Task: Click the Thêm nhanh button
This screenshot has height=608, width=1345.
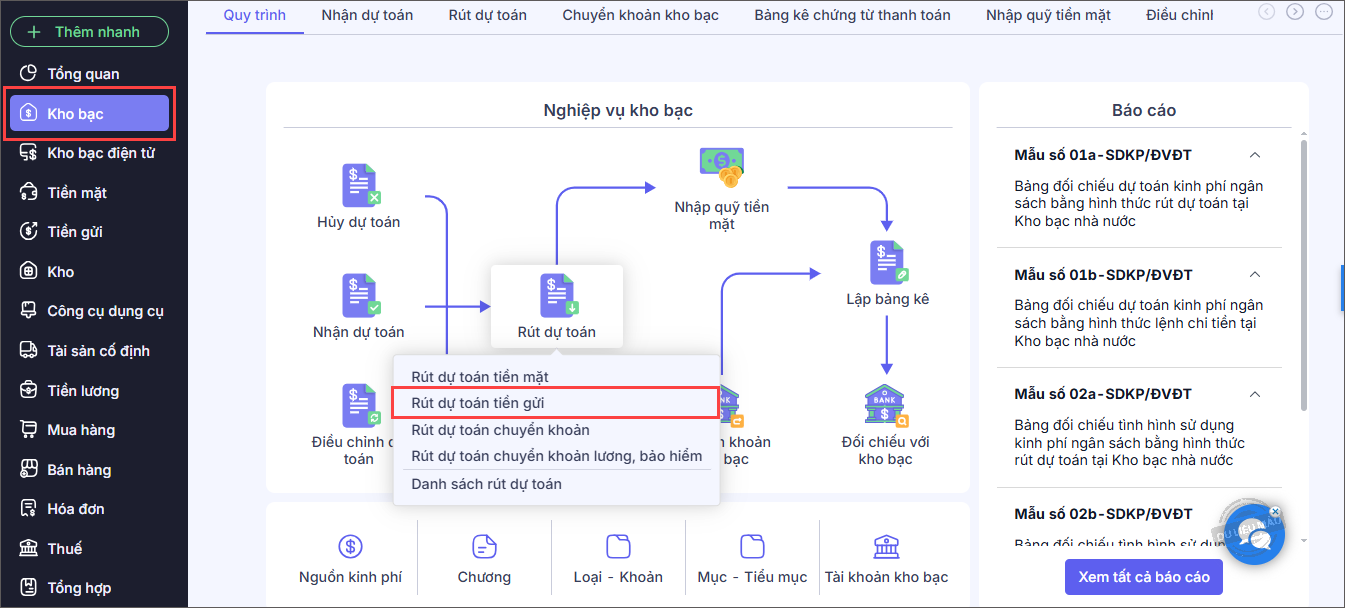Action: tap(89, 32)
